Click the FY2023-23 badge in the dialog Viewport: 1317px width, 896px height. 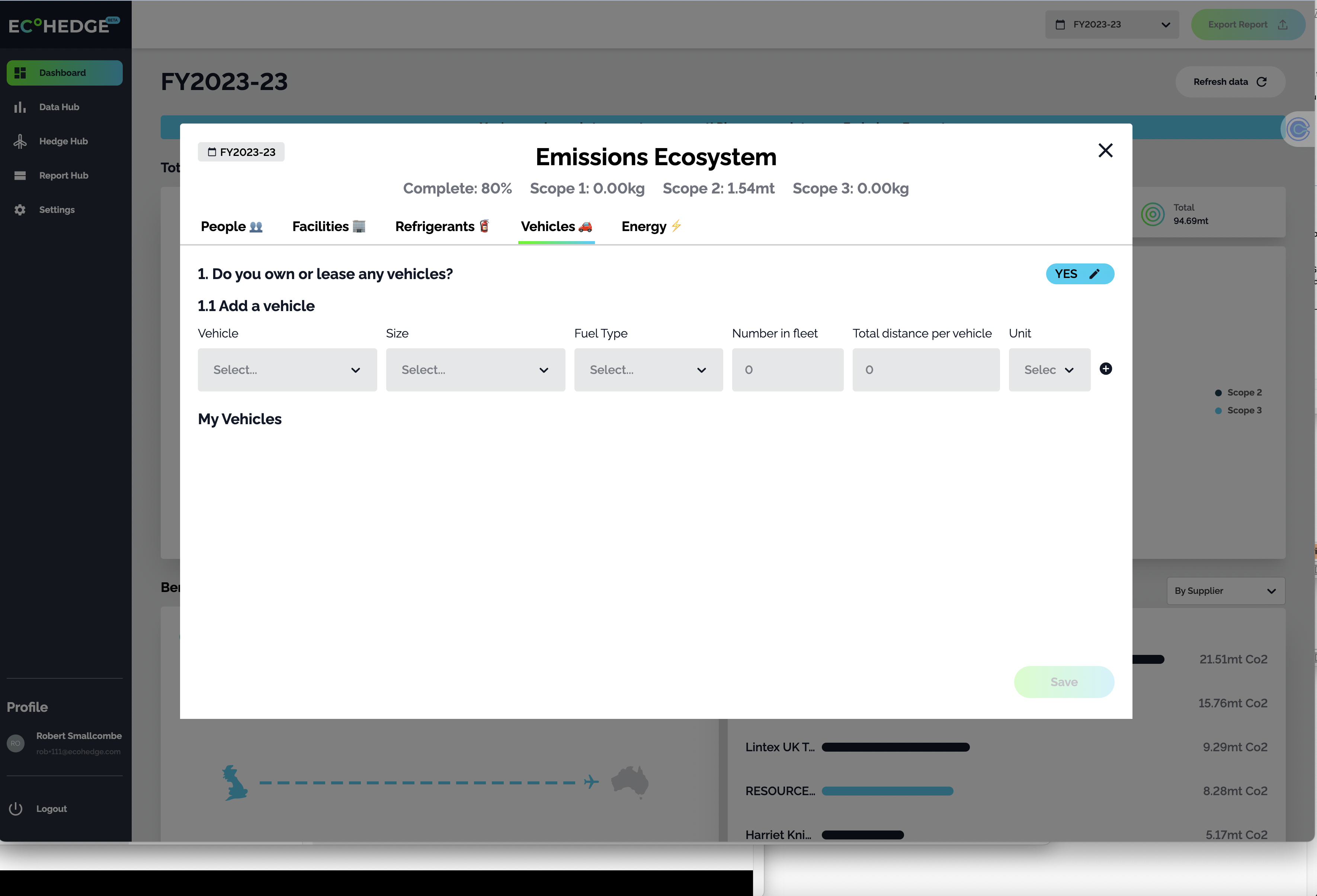[x=241, y=152]
